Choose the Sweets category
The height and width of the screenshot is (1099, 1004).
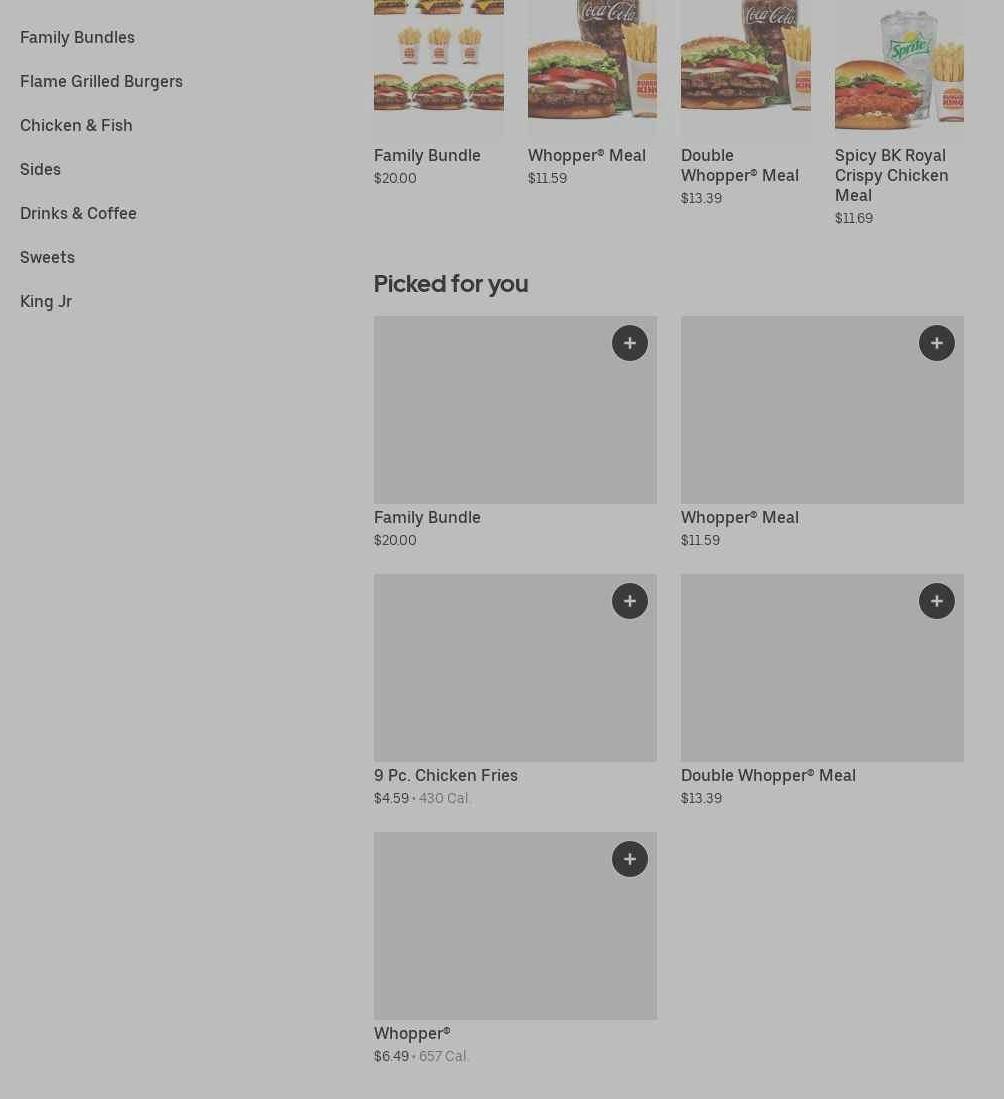[47, 257]
